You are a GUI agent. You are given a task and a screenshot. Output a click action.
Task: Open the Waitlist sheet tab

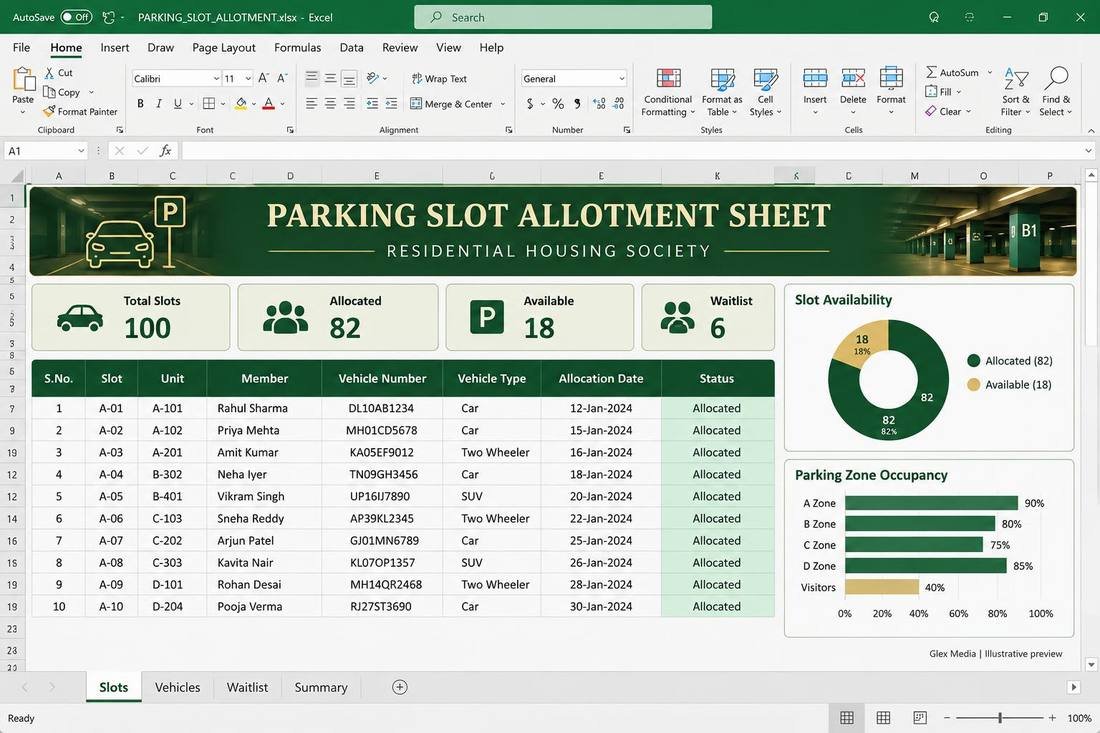[x=247, y=687]
